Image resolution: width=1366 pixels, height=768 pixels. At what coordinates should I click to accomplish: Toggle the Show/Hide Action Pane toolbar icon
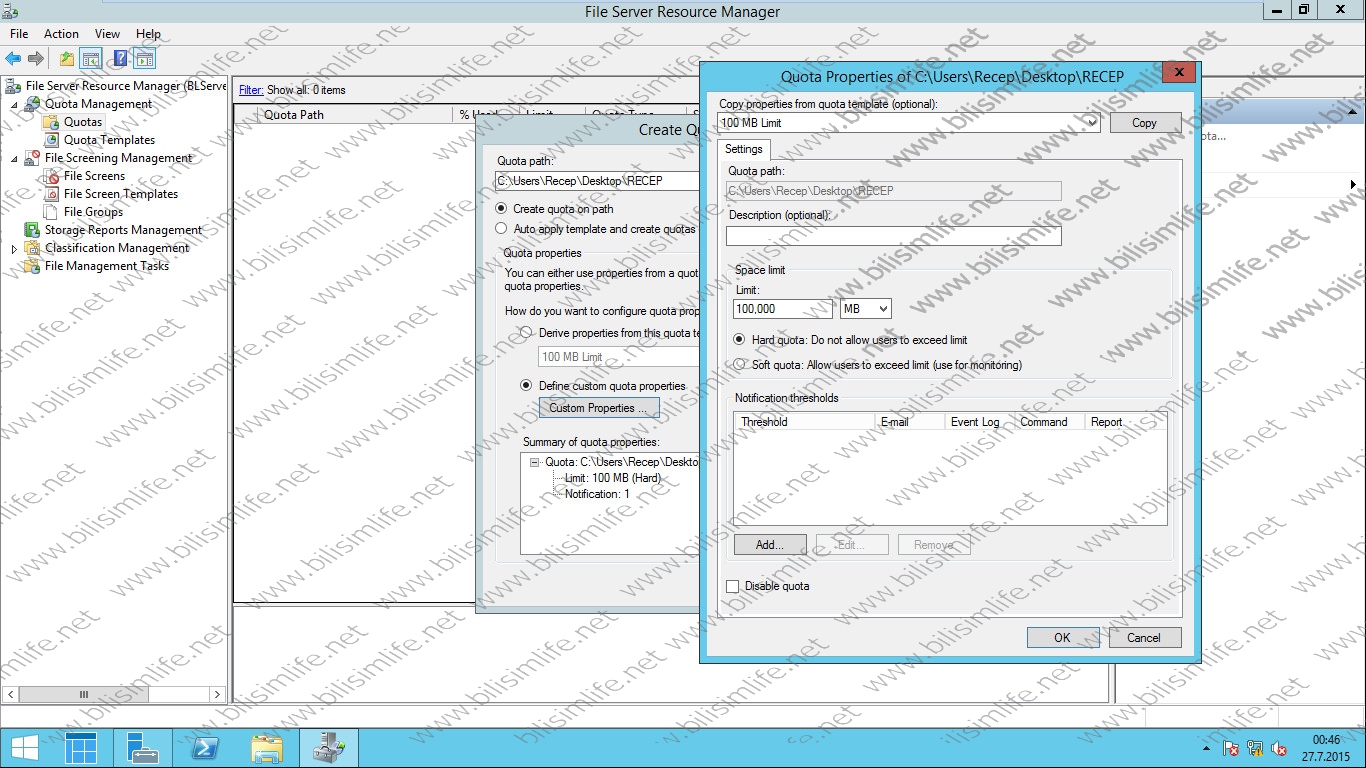click(145, 59)
